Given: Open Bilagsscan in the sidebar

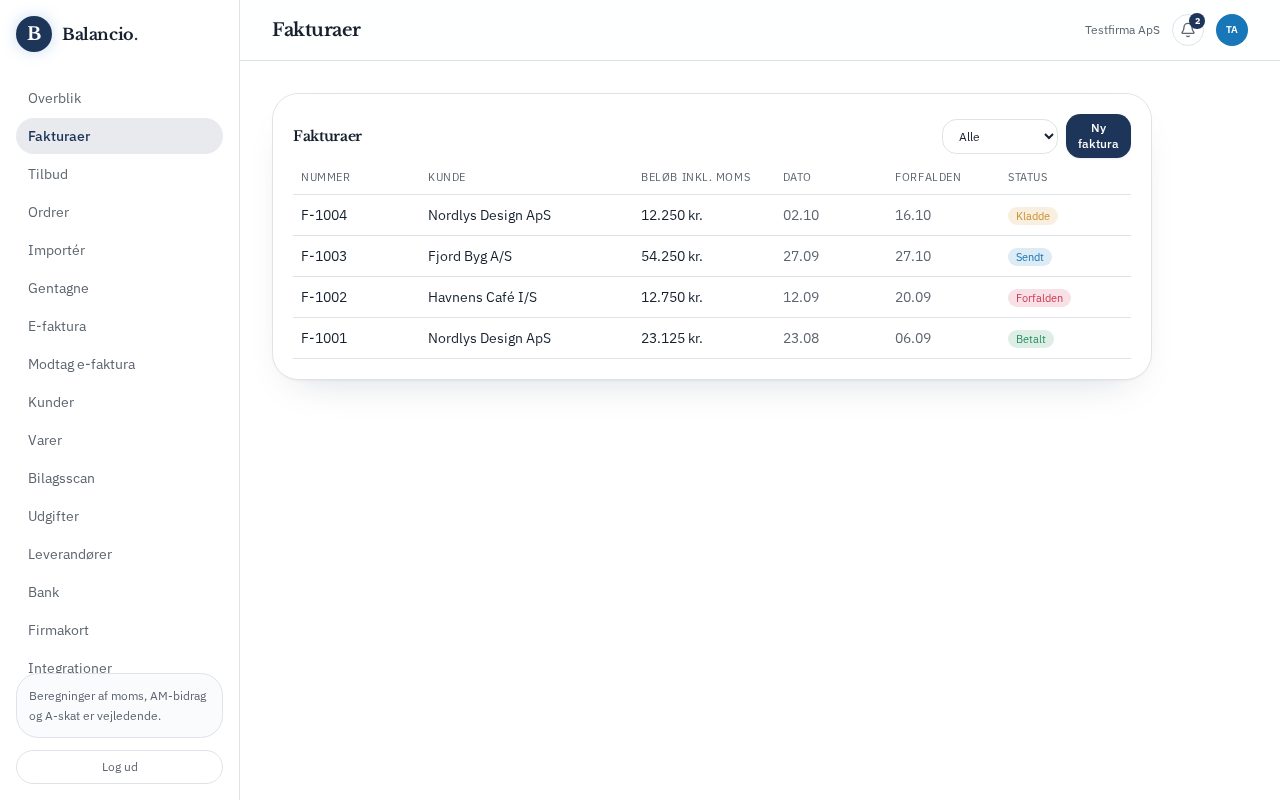Looking at the screenshot, I should tap(119, 478).
